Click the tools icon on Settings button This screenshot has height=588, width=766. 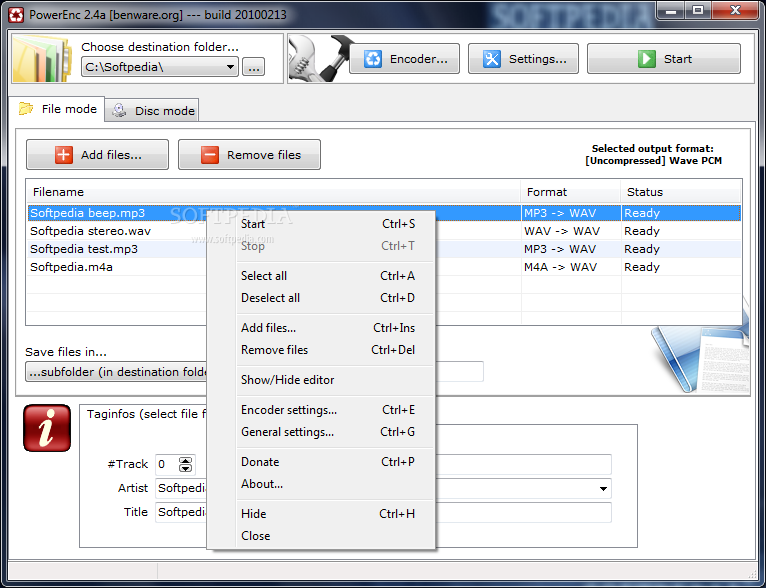(491, 59)
